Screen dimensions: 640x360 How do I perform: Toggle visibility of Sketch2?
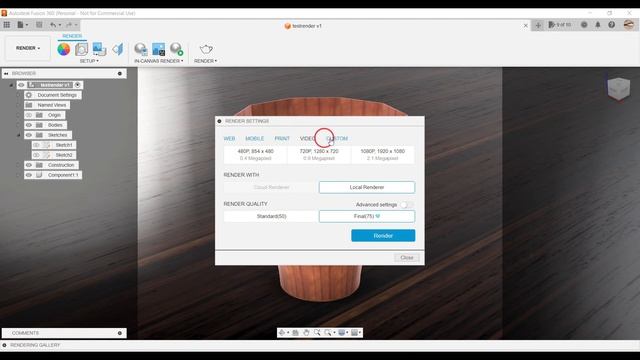36,155
